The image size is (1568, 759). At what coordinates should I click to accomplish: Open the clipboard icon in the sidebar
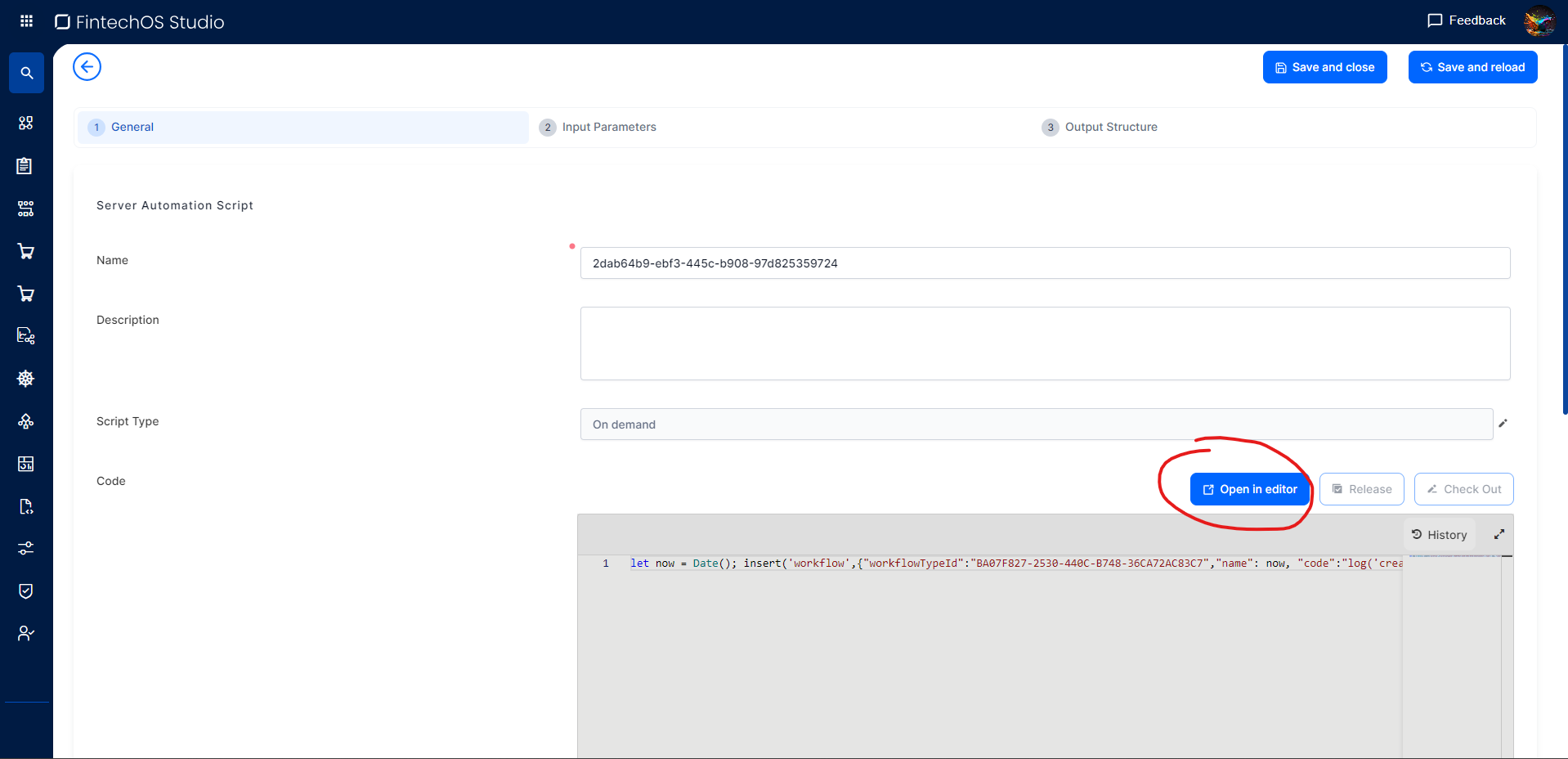[25, 166]
